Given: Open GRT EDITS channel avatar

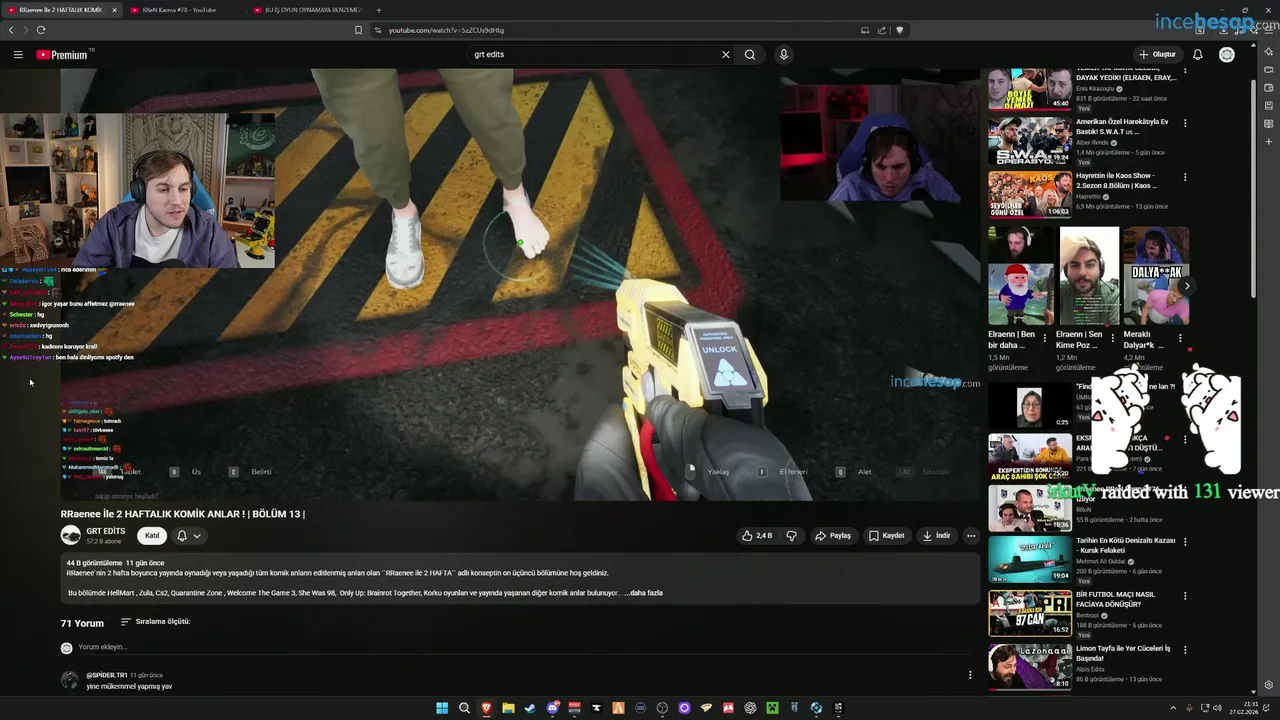Looking at the screenshot, I should pyautogui.click(x=70, y=536).
